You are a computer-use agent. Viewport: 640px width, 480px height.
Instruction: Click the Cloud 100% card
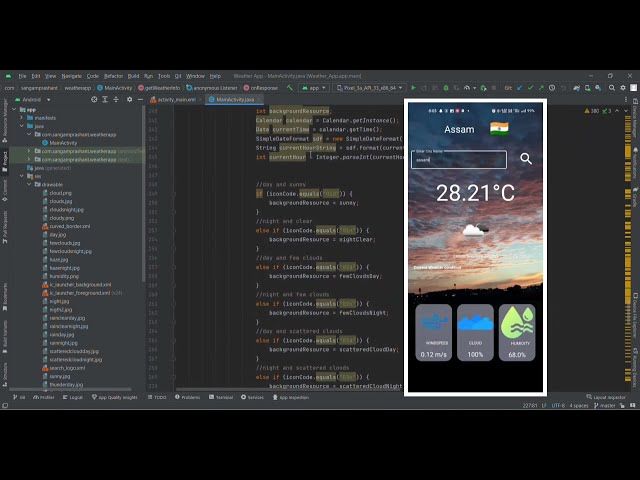tap(475, 332)
